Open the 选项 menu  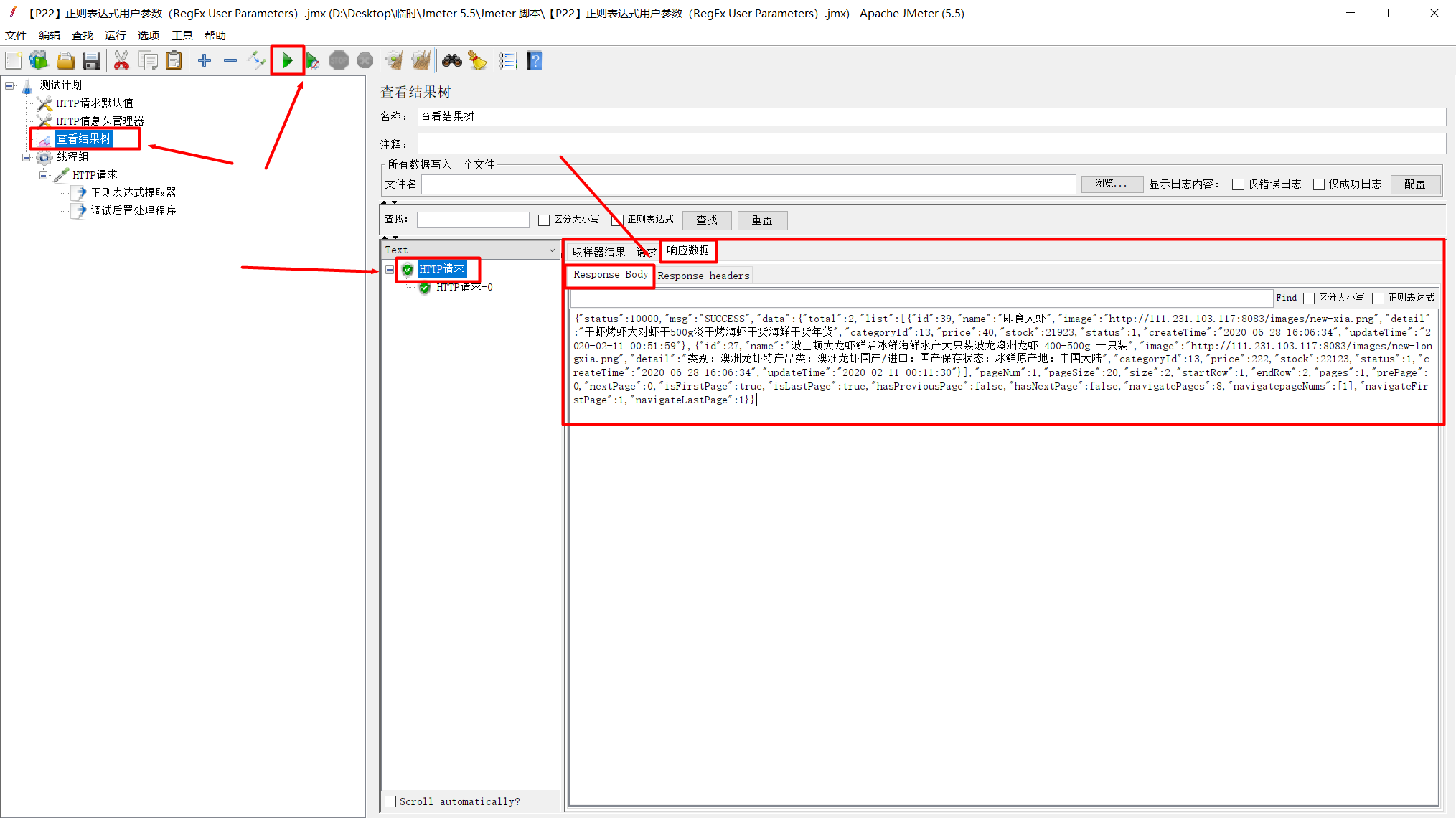click(149, 35)
